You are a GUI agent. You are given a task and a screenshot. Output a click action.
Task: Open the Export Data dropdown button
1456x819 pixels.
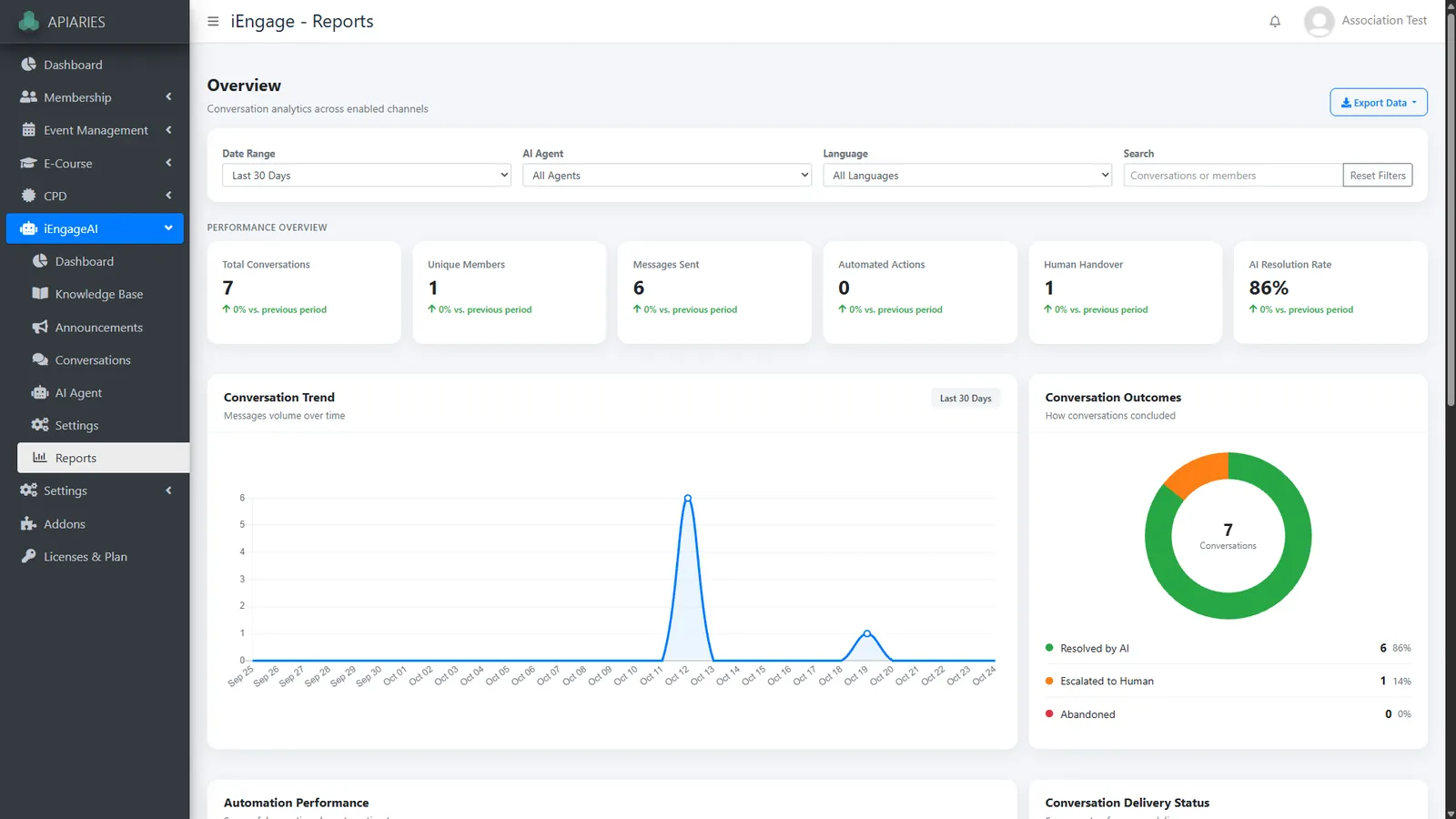coord(1379,103)
